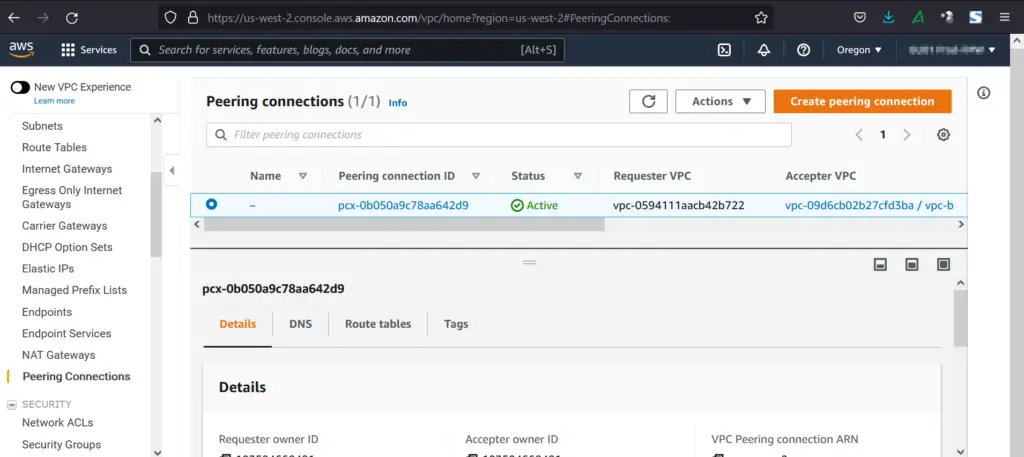Click the Filter peering connections field
This screenshot has height=457, width=1024.
click(x=499, y=134)
